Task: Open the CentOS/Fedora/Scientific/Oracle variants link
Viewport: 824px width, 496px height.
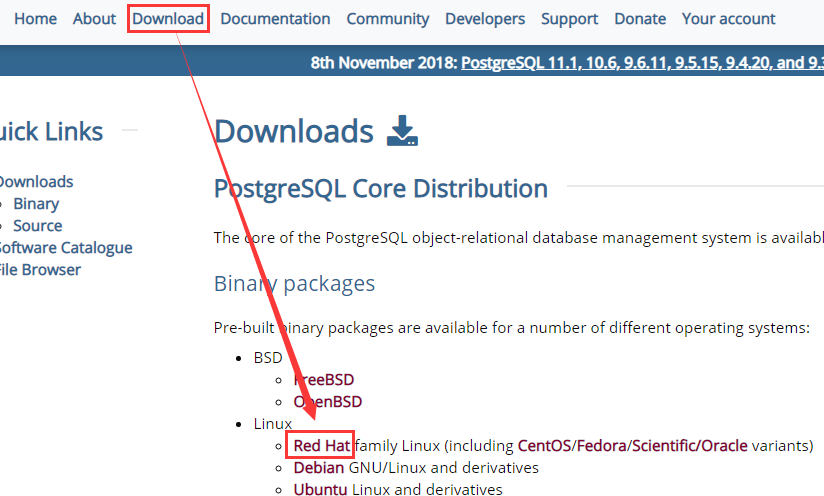Action: [633, 446]
